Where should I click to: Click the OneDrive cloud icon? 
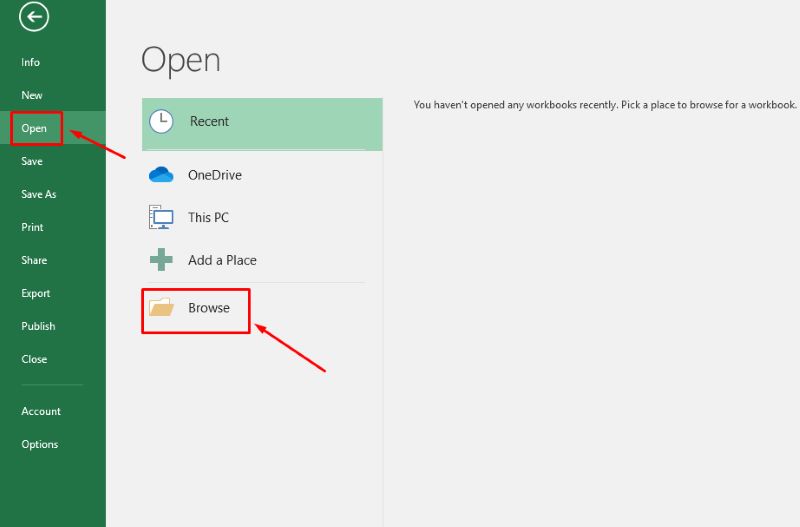(161, 175)
